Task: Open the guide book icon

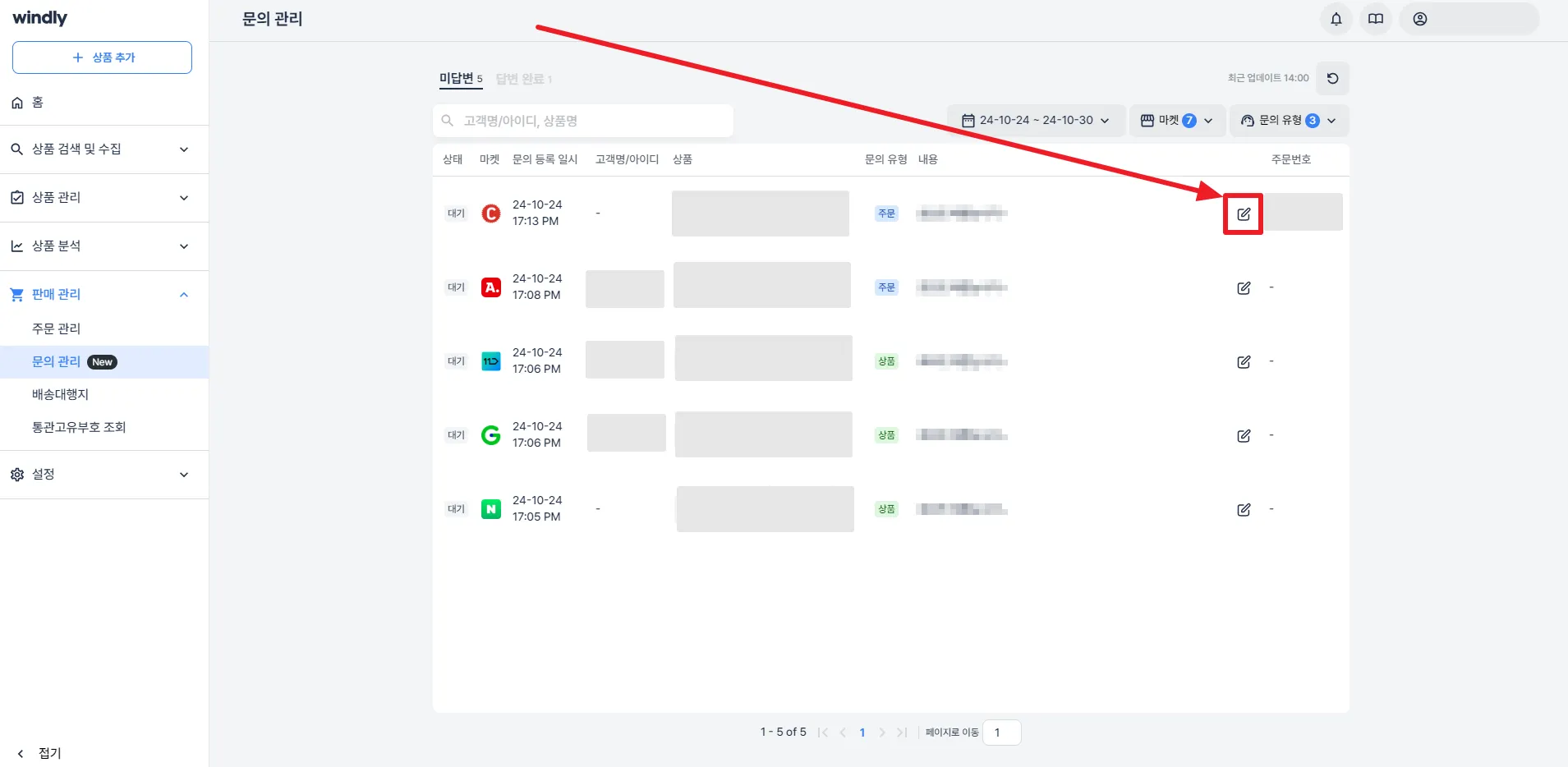Action: point(1376,19)
